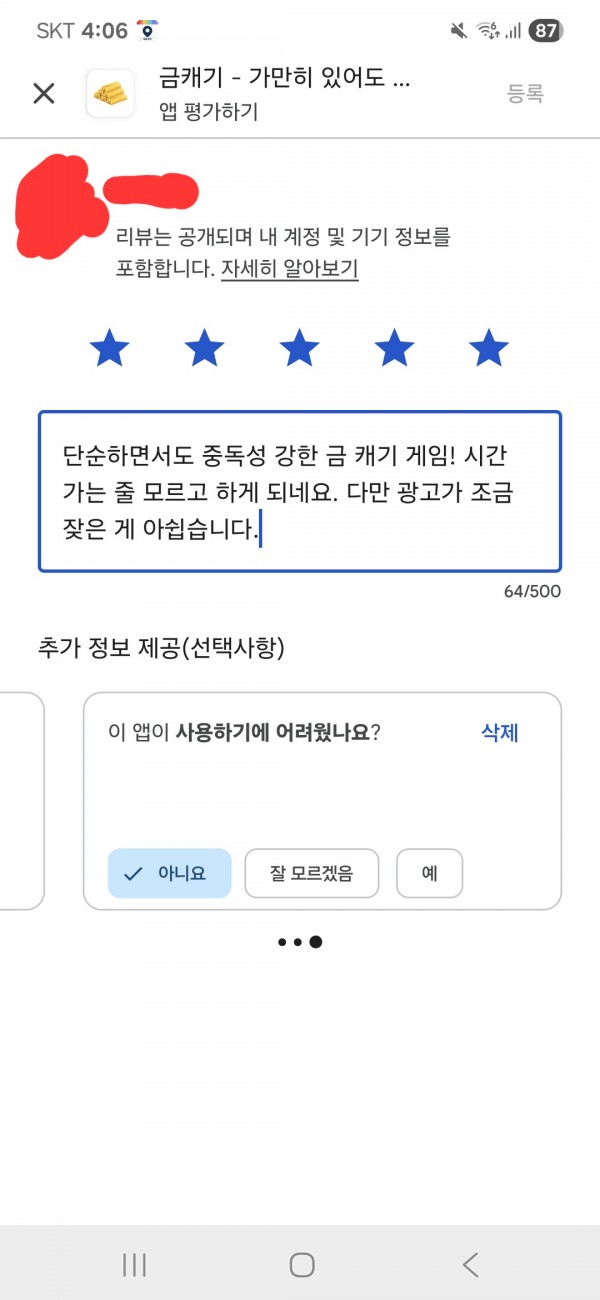Switch to the previous question card

click(x=20, y=801)
